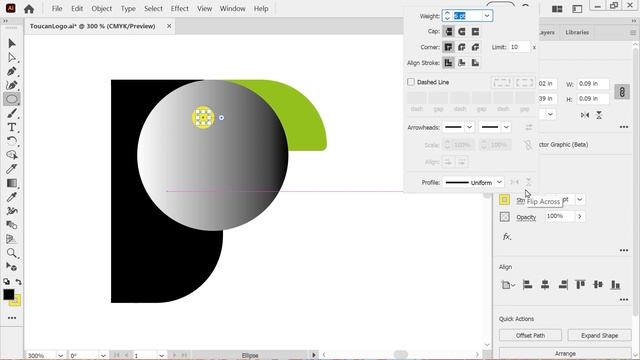Open the Align To dropdown
The image size is (640, 360).
[508, 285]
